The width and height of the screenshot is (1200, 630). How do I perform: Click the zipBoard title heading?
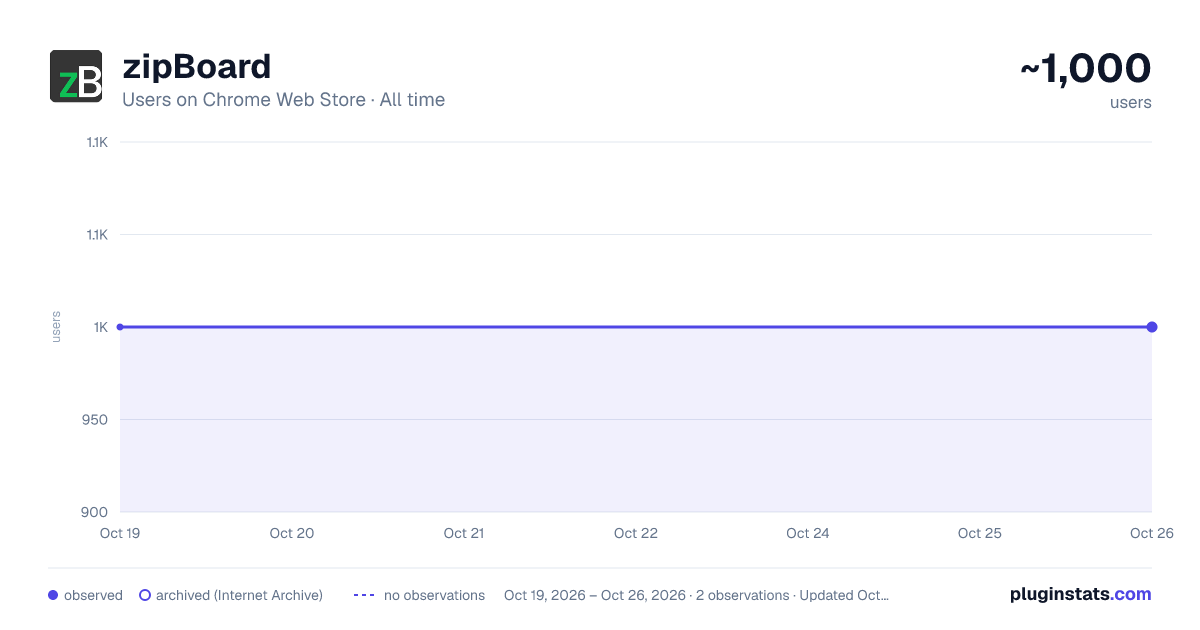(x=196, y=67)
